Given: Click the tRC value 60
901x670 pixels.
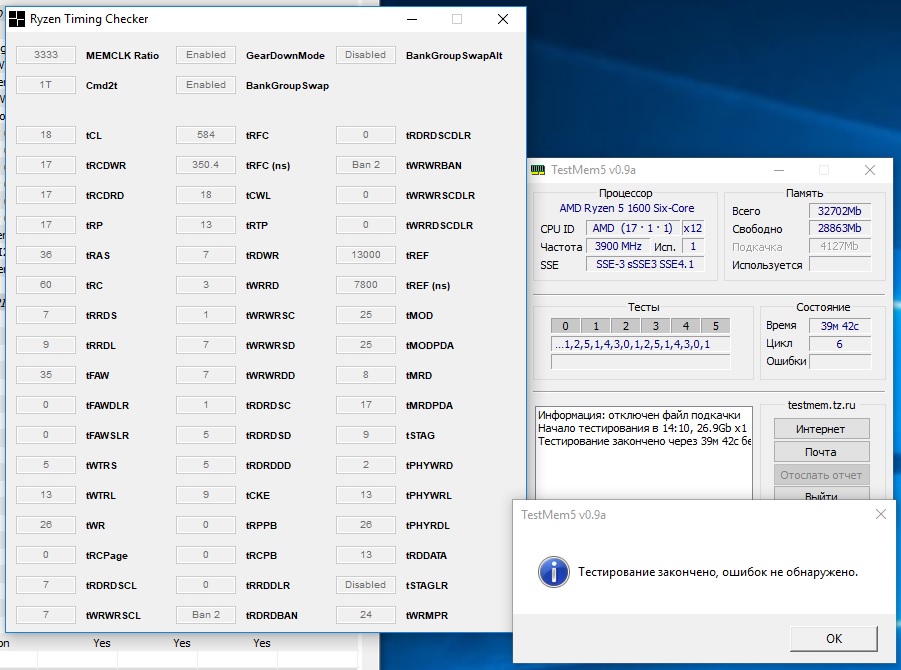Looking at the screenshot, I should 46,284.
